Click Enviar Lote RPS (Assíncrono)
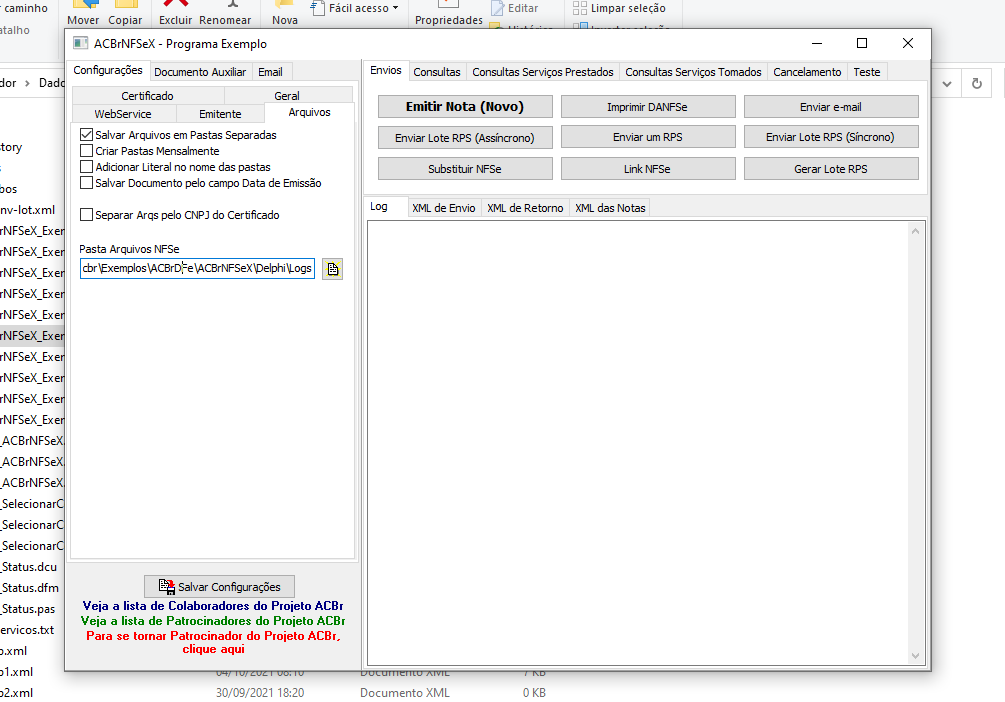 click(x=465, y=137)
